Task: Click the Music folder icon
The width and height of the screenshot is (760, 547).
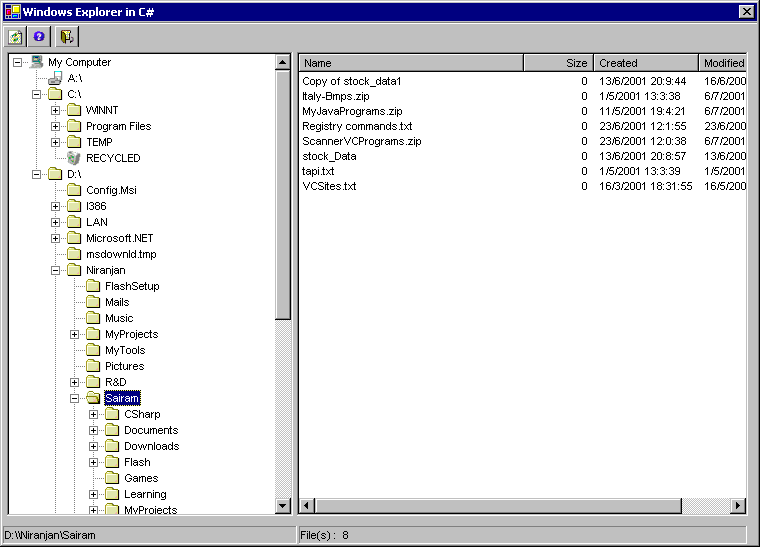Action: click(93, 318)
